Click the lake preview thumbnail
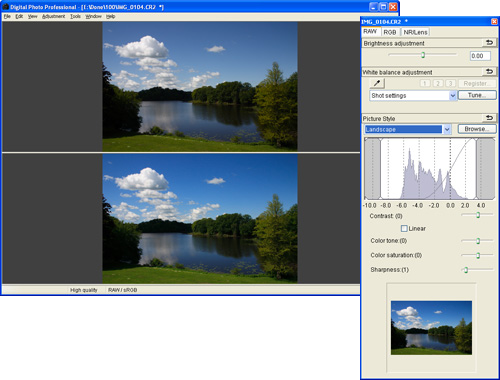The width and height of the screenshot is (500, 380). pyautogui.click(x=431, y=328)
